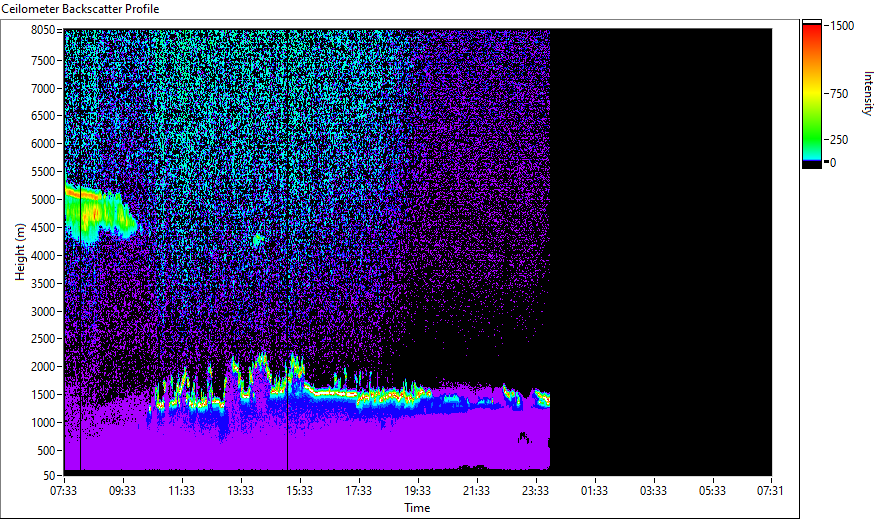The image size is (878, 519).
Task: Click the 05:33 time axis label
Action: click(x=712, y=491)
